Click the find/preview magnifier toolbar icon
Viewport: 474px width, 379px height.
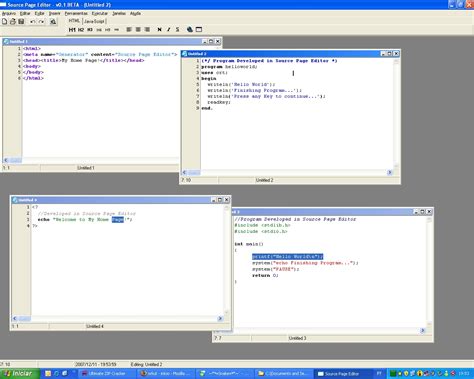point(53,22)
